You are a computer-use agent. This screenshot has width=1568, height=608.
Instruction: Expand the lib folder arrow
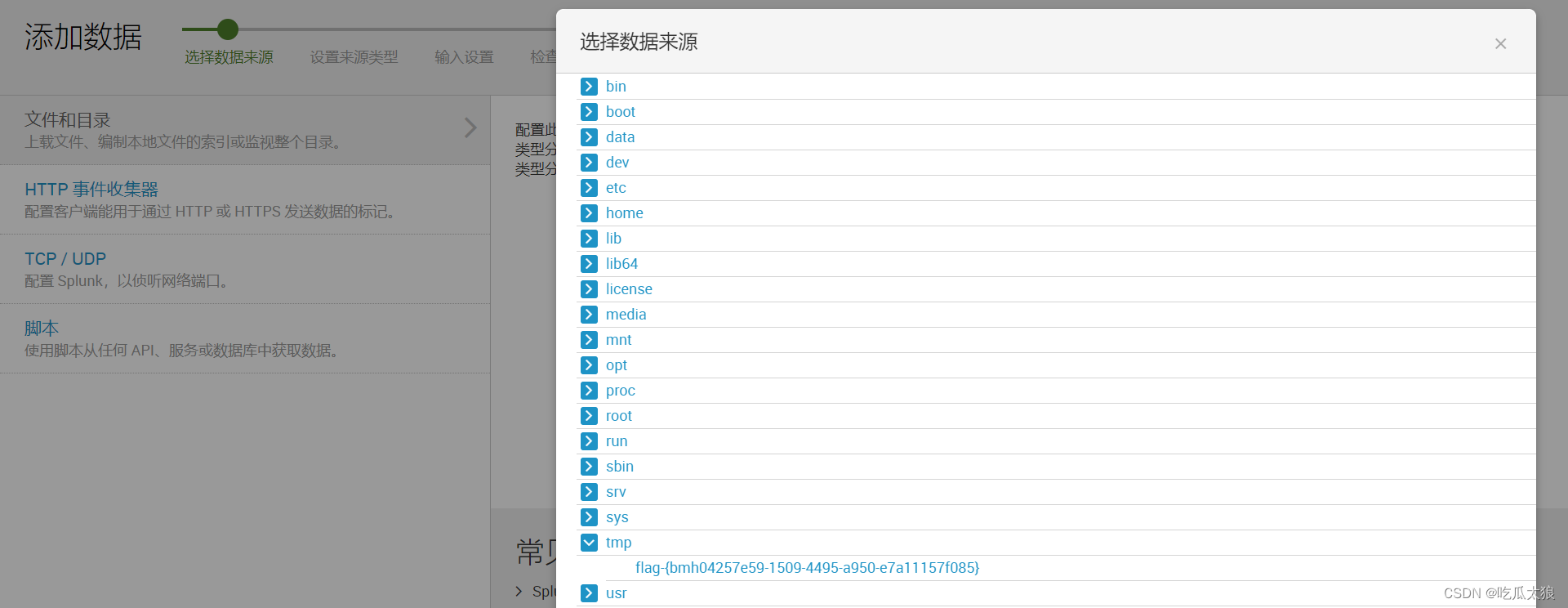pos(589,239)
